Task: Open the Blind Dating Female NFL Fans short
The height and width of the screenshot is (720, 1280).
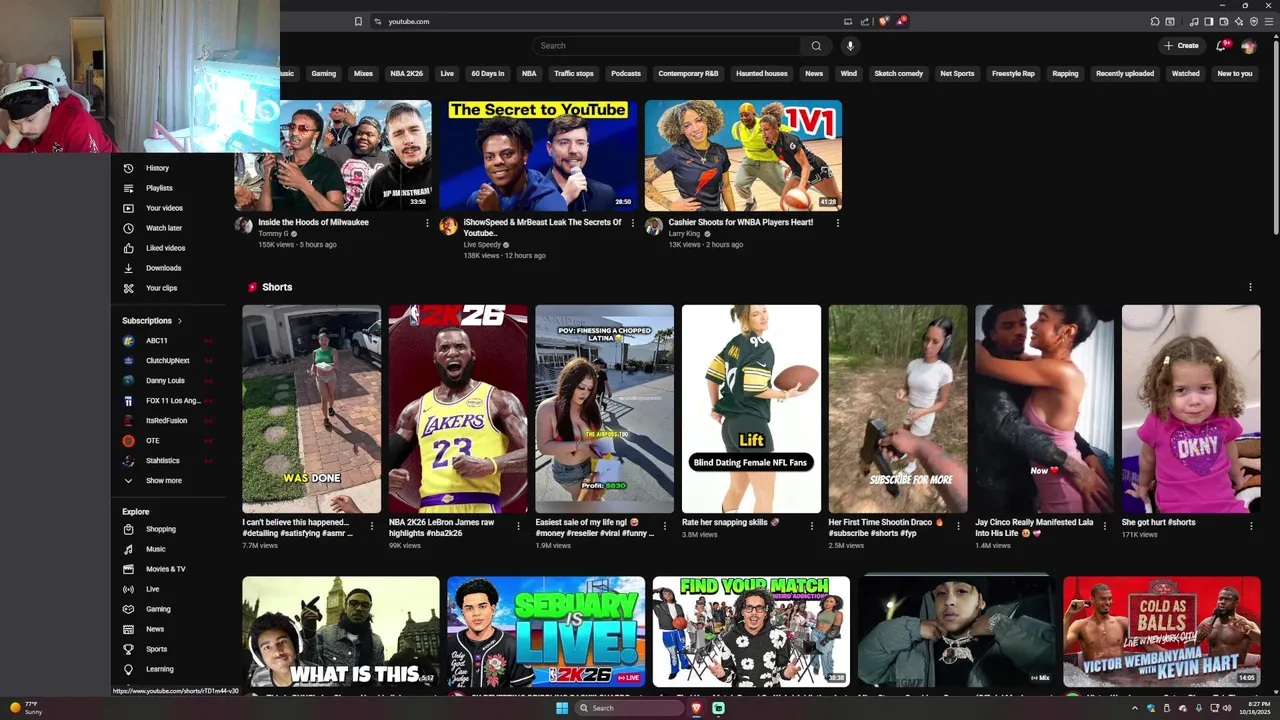Action: tap(751, 409)
